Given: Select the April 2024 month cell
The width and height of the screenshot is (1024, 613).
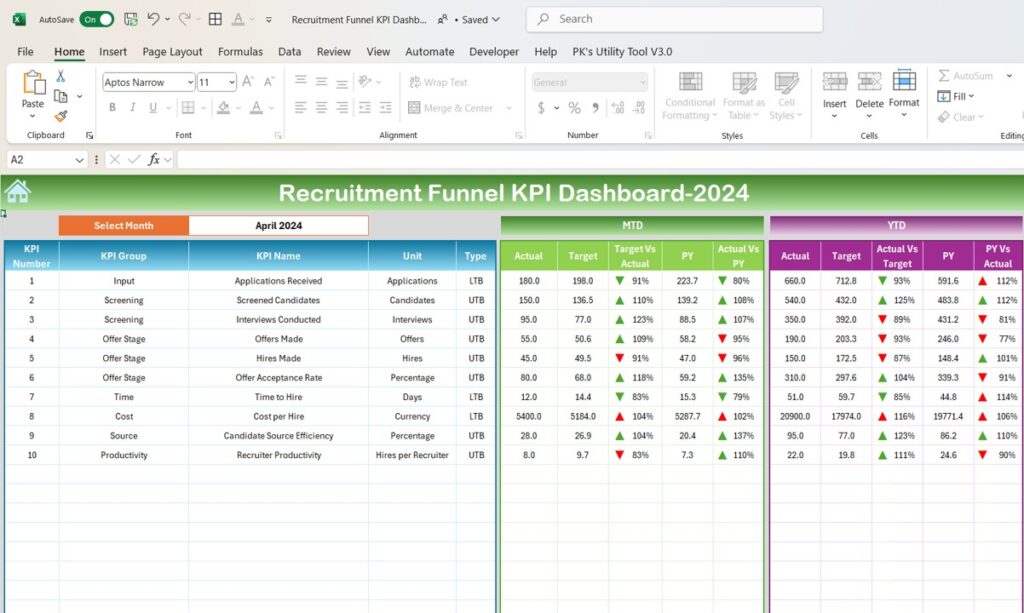Looking at the screenshot, I should (278, 225).
